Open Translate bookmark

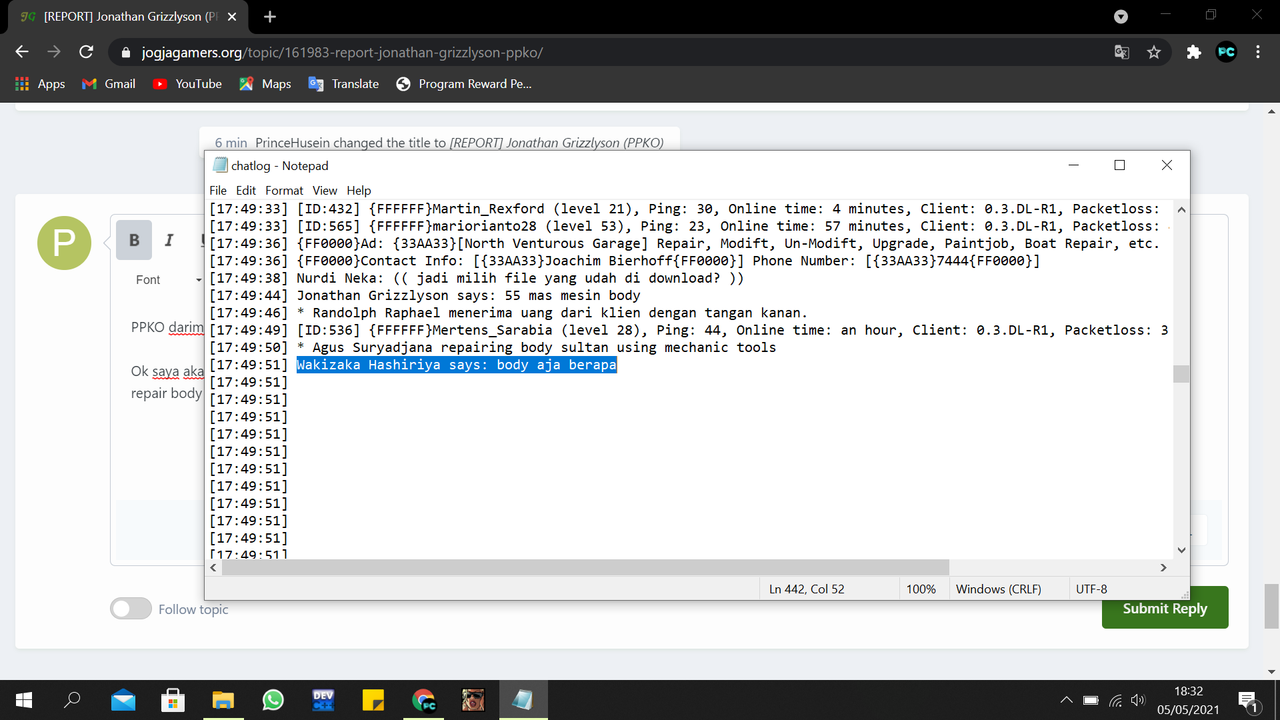[x=343, y=84]
